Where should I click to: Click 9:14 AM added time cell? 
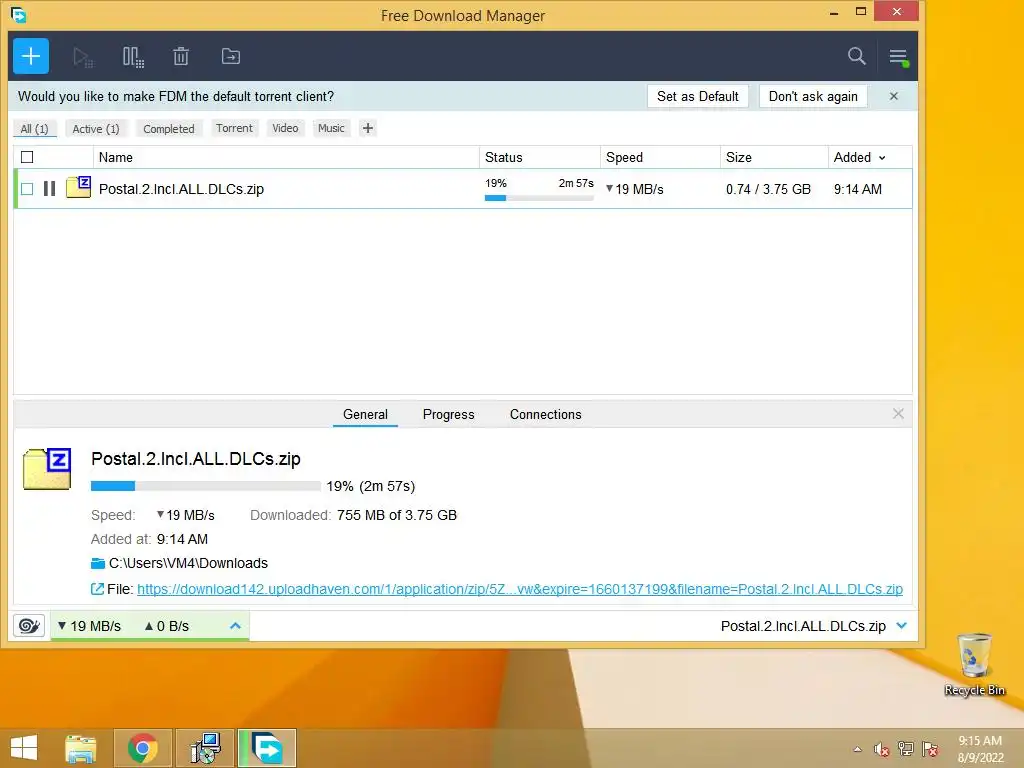click(857, 189)
